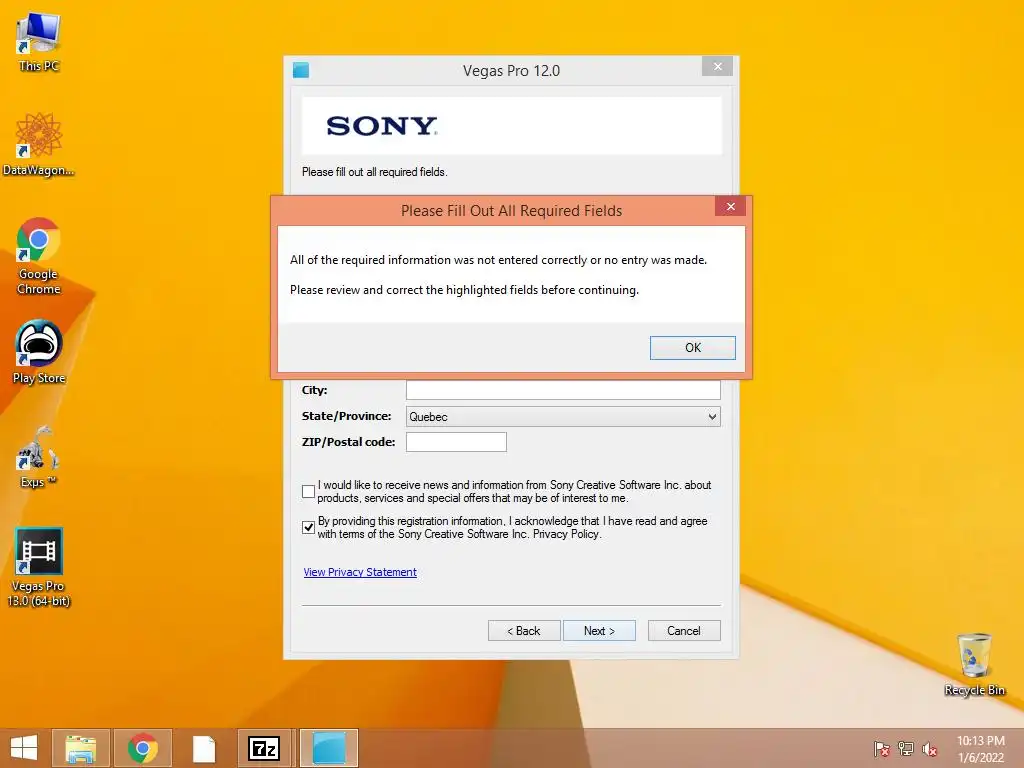Click the City input field
Viewport: 1024px width, 768px height.
click(x=563, y=390)
